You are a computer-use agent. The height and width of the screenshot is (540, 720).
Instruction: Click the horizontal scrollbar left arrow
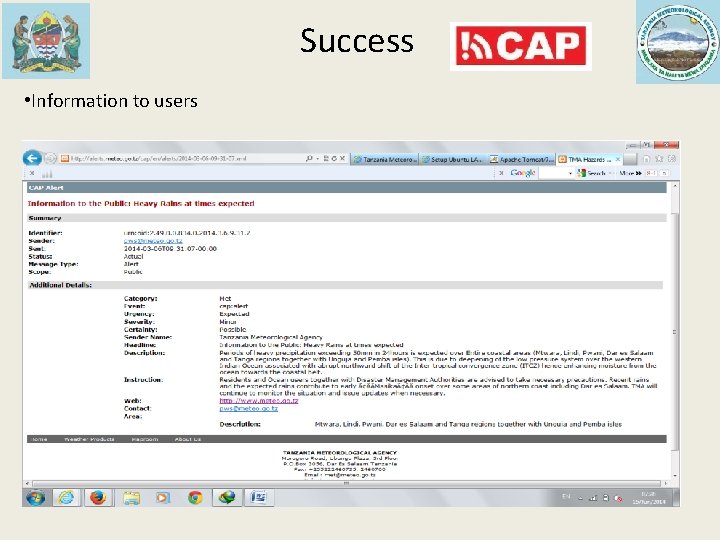tap(27, 484)
